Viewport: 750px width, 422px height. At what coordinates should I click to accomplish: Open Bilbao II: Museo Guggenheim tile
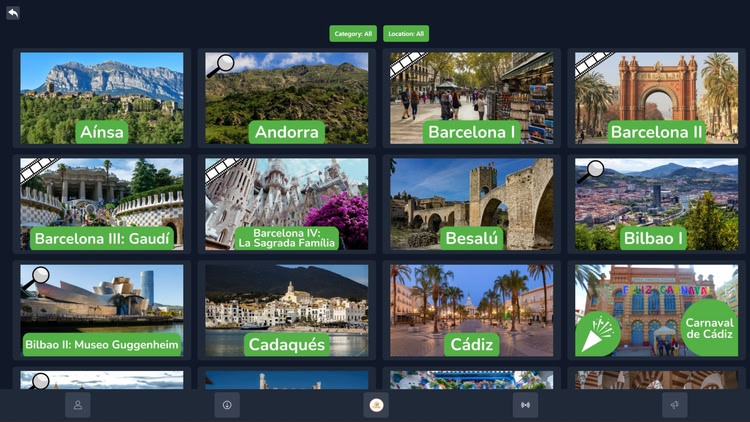[102, 310]
